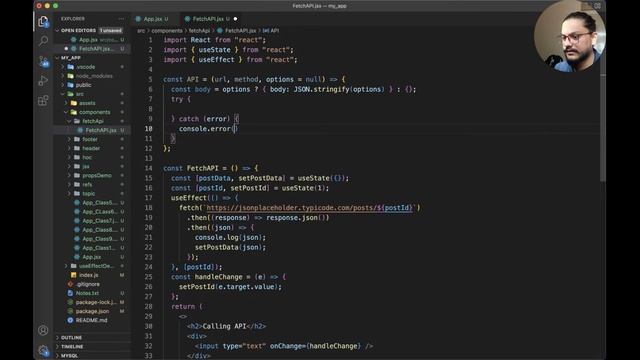Screen dimensions: 640x360
Task: Select the FetchAPI.jsx editor tab
Action: point(208,19)
